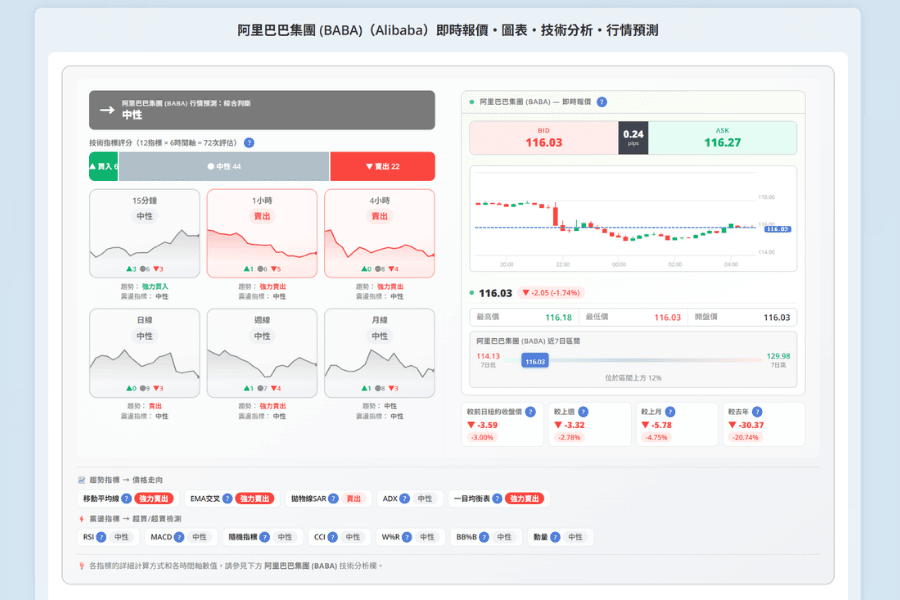This screenshot has width=900, height=600.
Task: Click help icon beside 隨機指標
Action: pyautogui.click(x=265, y=537)
